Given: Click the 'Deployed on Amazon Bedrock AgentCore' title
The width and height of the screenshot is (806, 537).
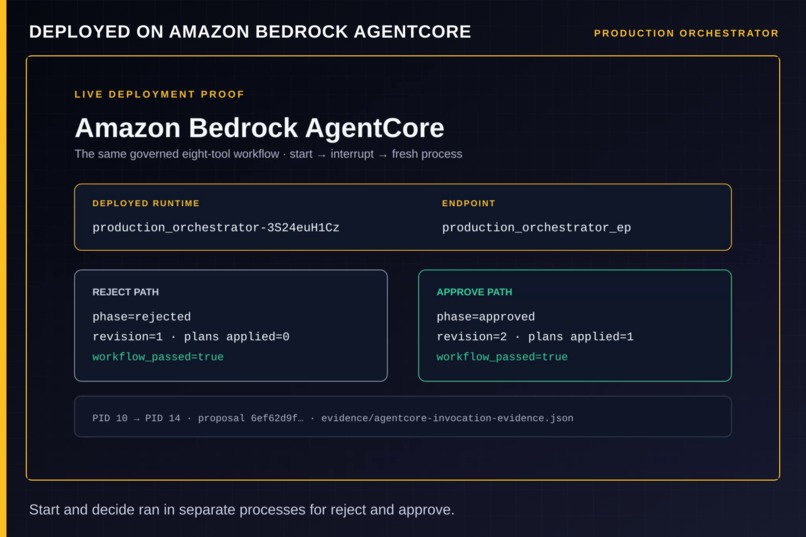Looking at the screenshot, I should pyautogui.click(x=250, y=32).
